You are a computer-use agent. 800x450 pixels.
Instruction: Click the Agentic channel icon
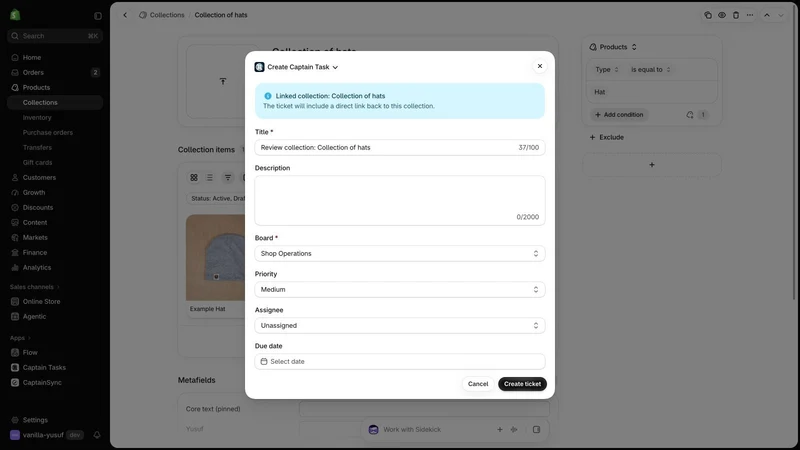(x=15, y=316)
